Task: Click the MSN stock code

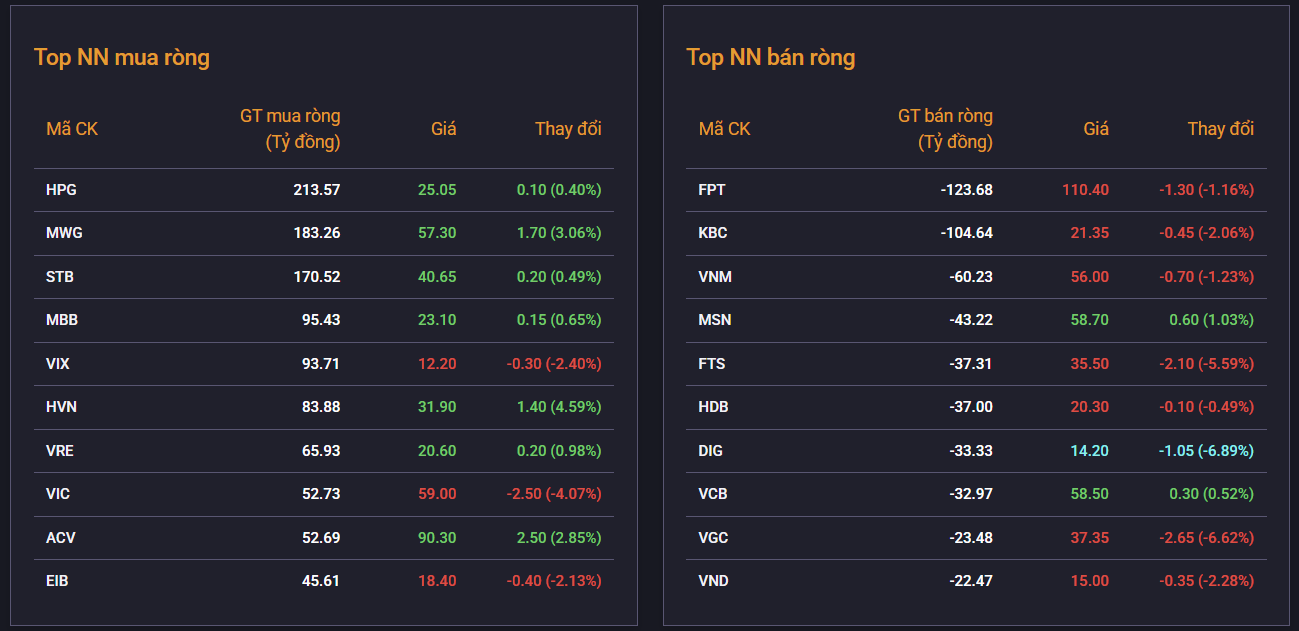Action: (715, 320)
